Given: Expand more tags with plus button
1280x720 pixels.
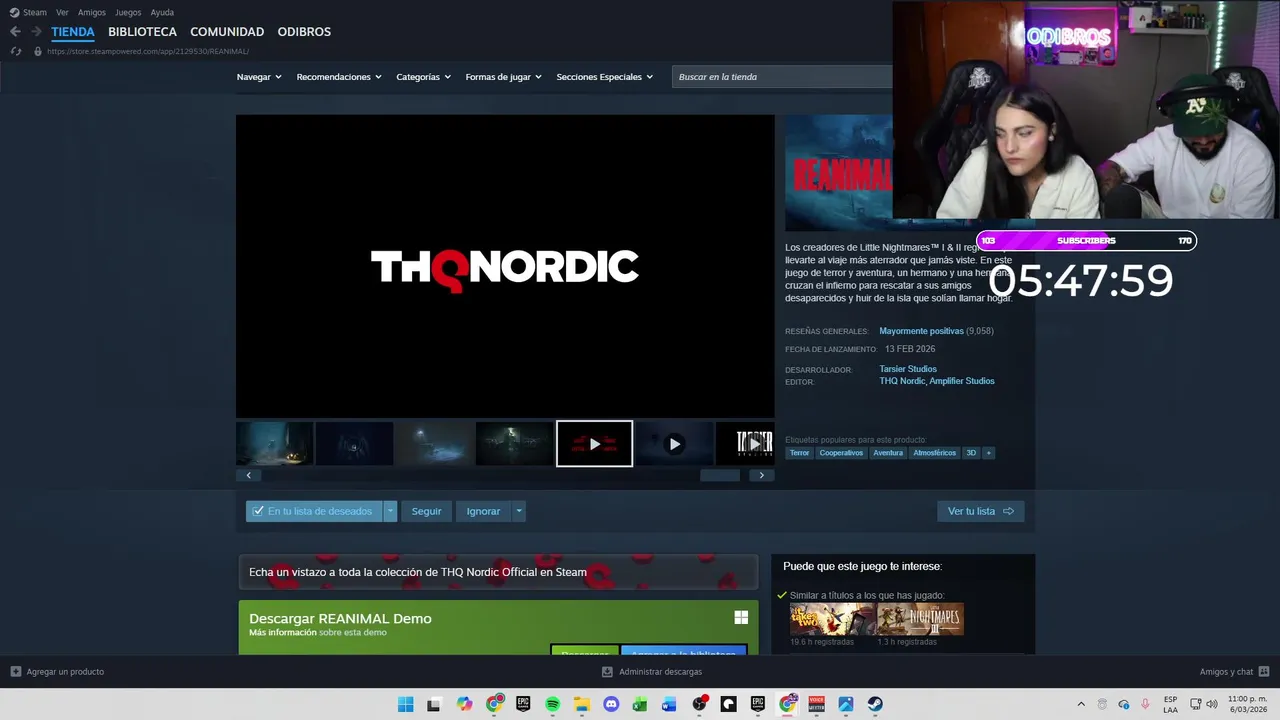Looking at the screenshot, I should point(989,453).
